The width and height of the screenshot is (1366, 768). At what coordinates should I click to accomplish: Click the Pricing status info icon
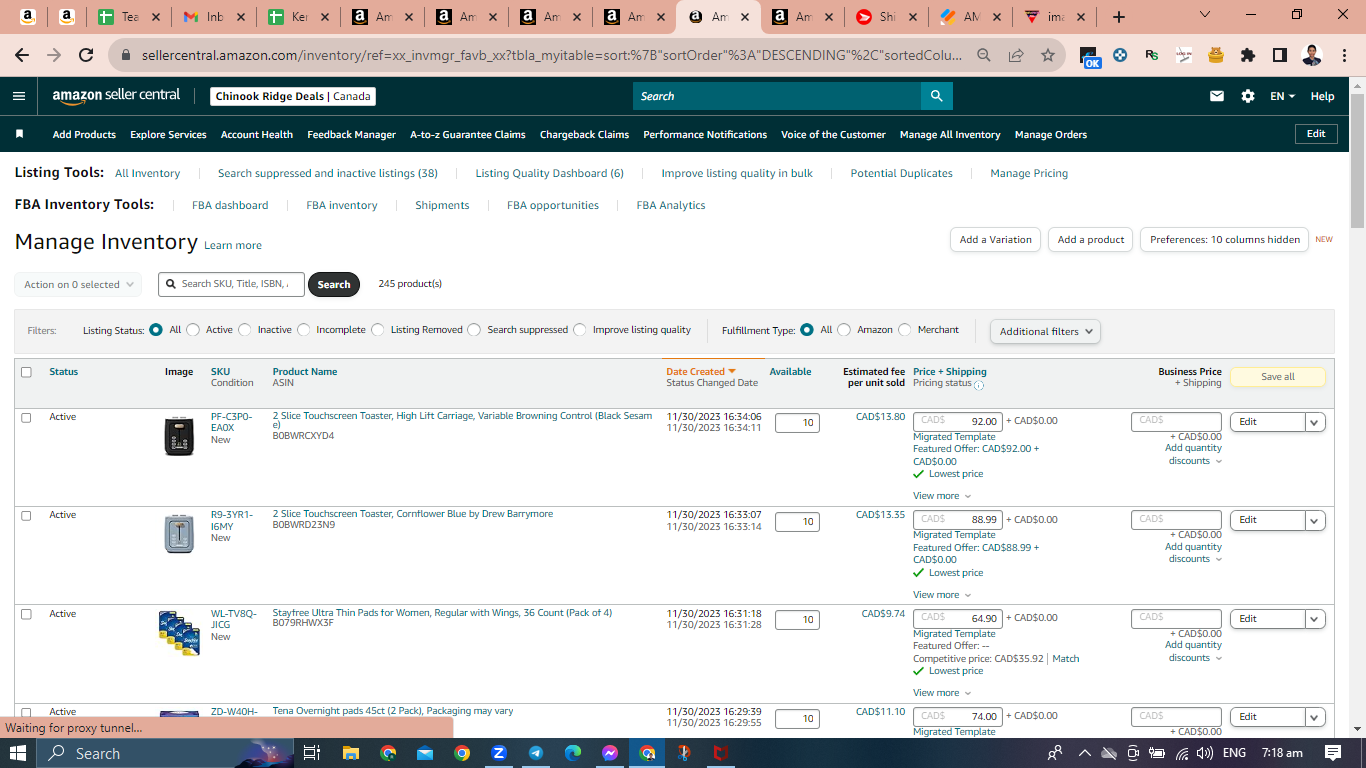click(x=979, y=384)
